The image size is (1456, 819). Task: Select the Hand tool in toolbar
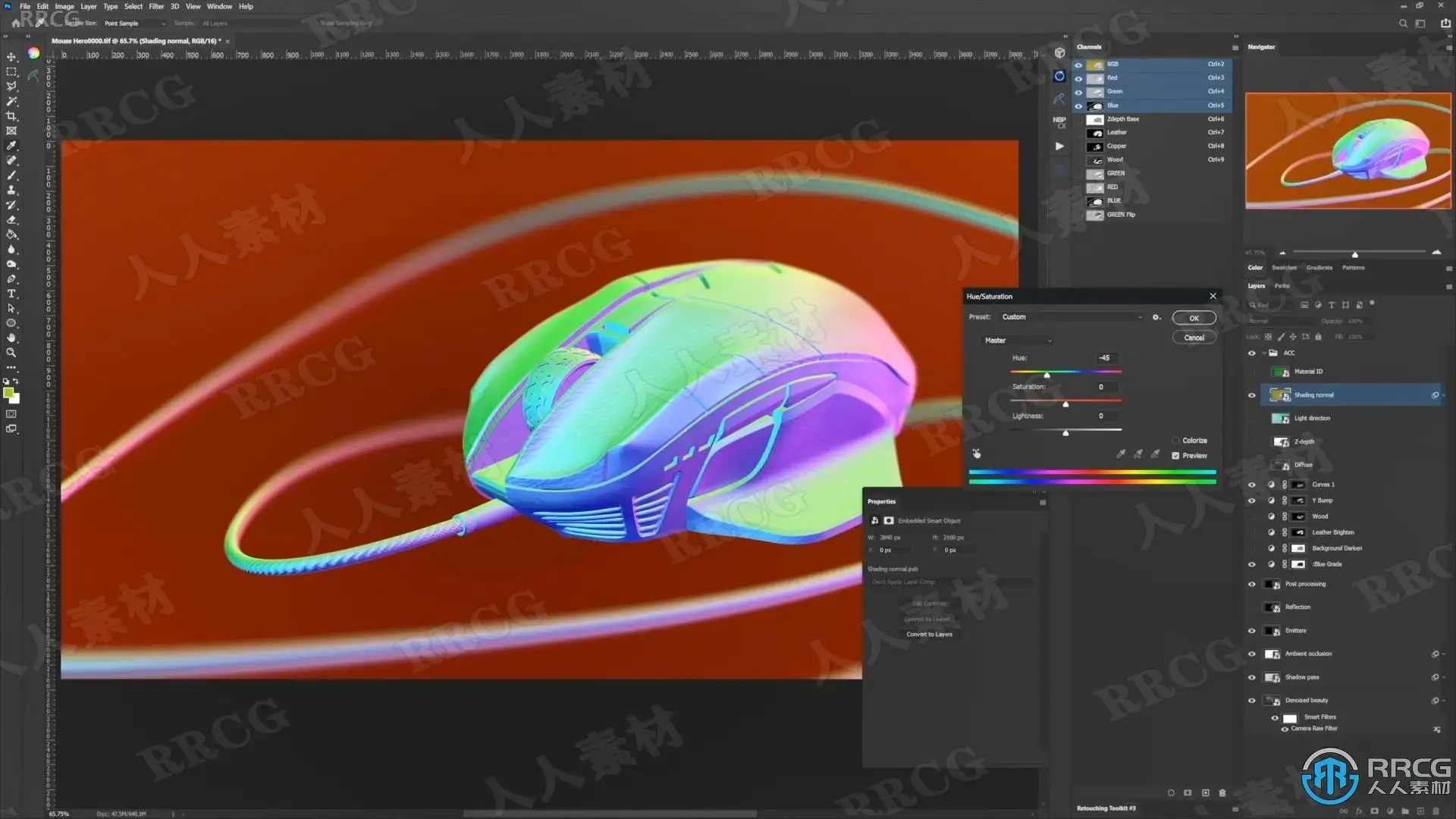point(11,337)
